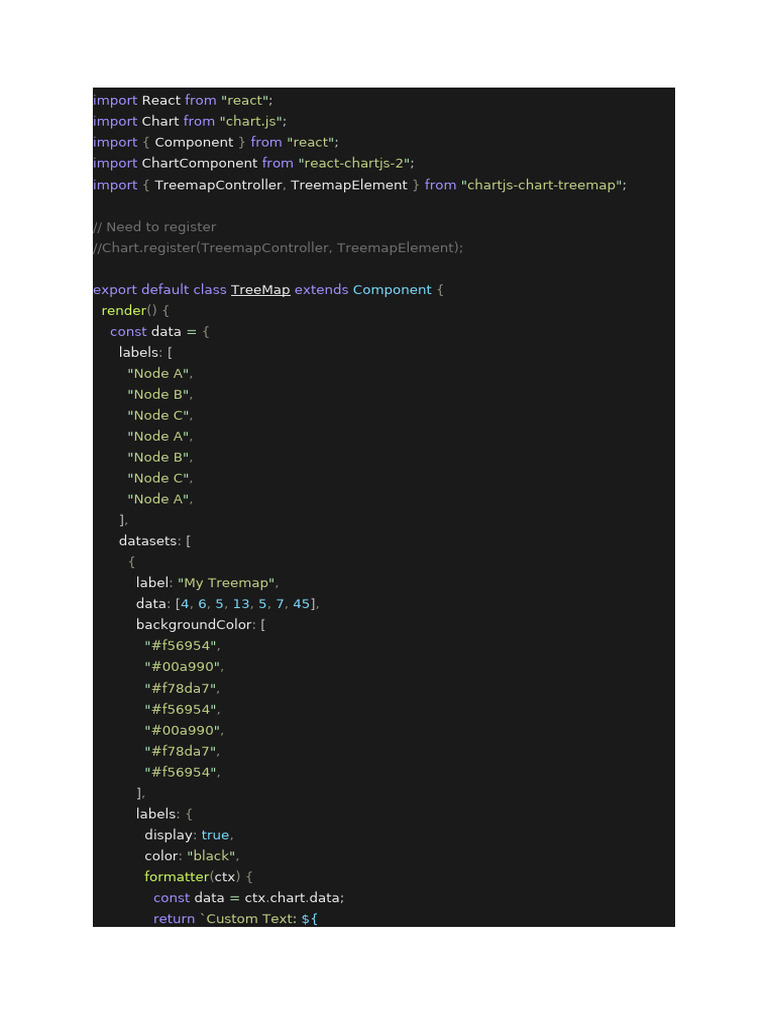This screenshot has height=1024, width=768.
Task: Click the "My Treemap" label string
Action: pyautogui.click(x=226, y=583)
